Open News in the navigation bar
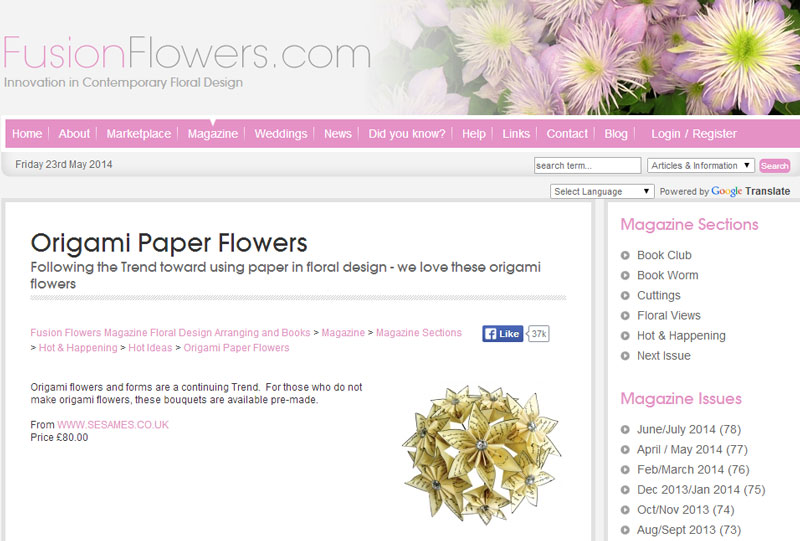 click(x=338, y=134)
